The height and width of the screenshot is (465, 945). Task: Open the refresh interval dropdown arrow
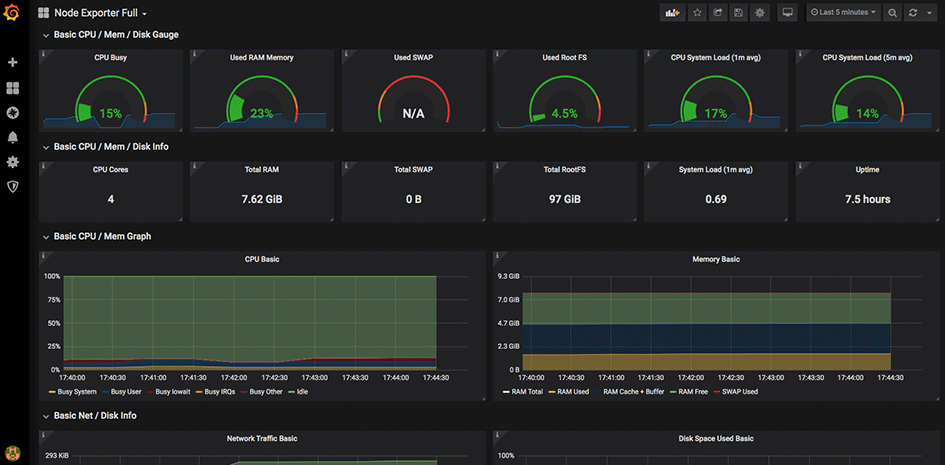931,13
